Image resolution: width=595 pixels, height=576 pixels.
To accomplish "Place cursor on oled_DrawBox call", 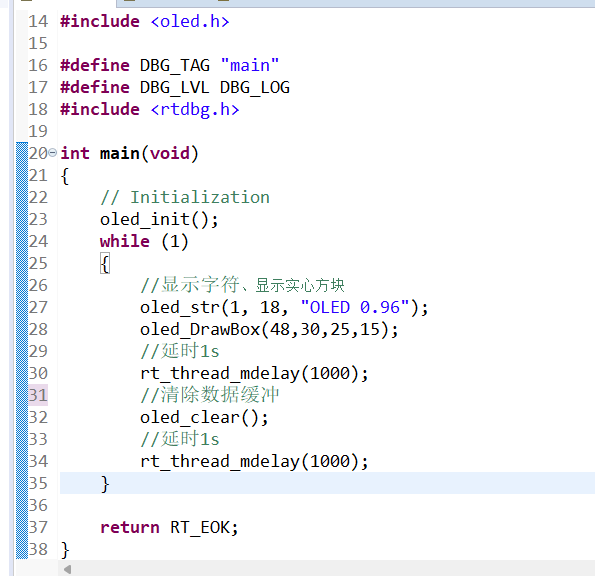I will (269, 329).
